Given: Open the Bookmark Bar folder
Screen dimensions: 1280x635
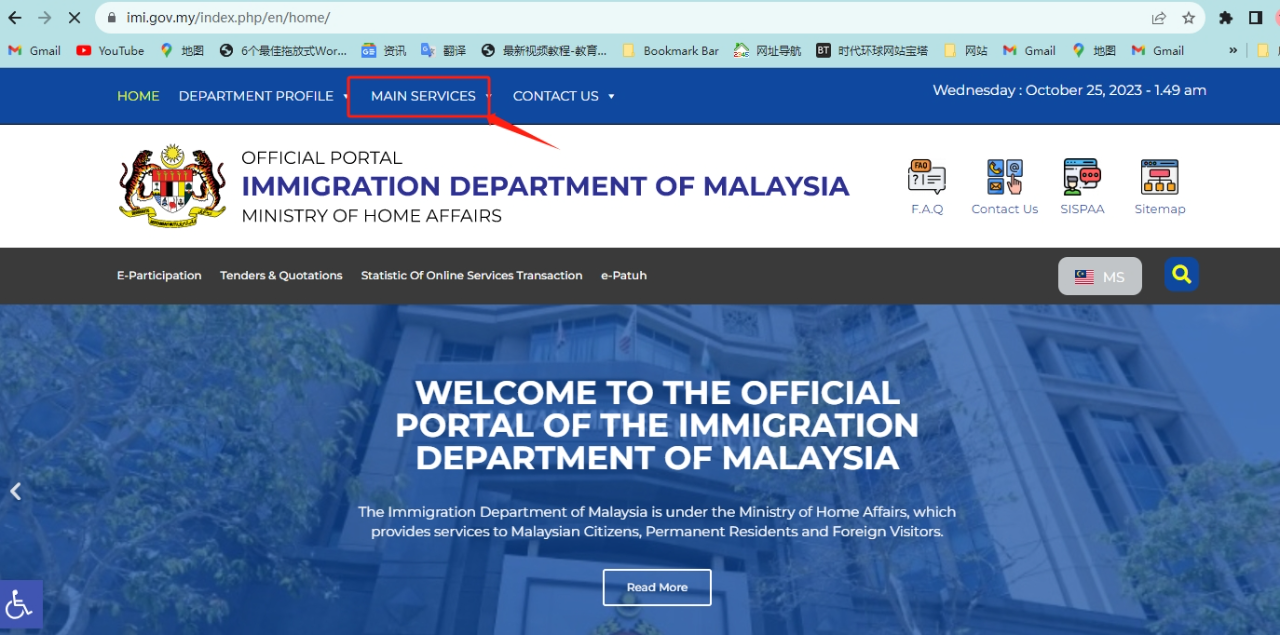Looking at the screenshot, I should pyautogui.click(x=670, y=50).
